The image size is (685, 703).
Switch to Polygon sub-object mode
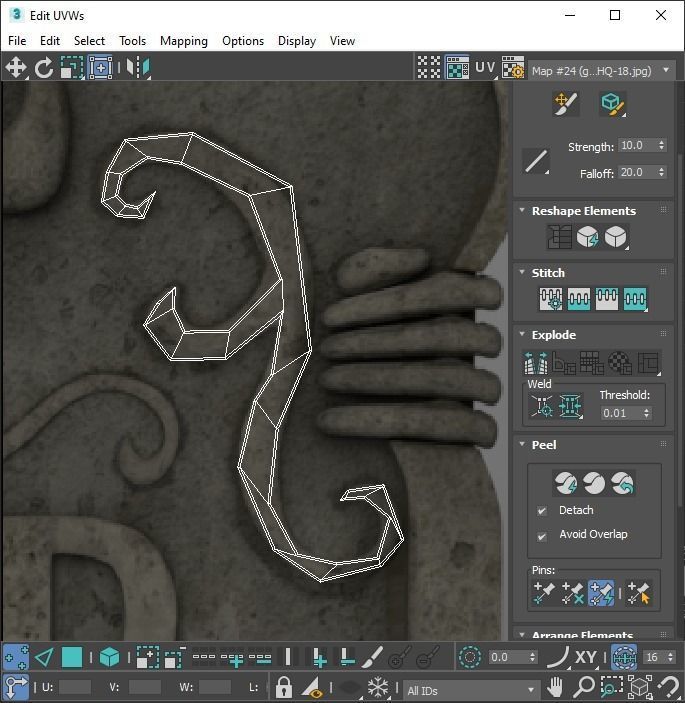tap(72, 658)
